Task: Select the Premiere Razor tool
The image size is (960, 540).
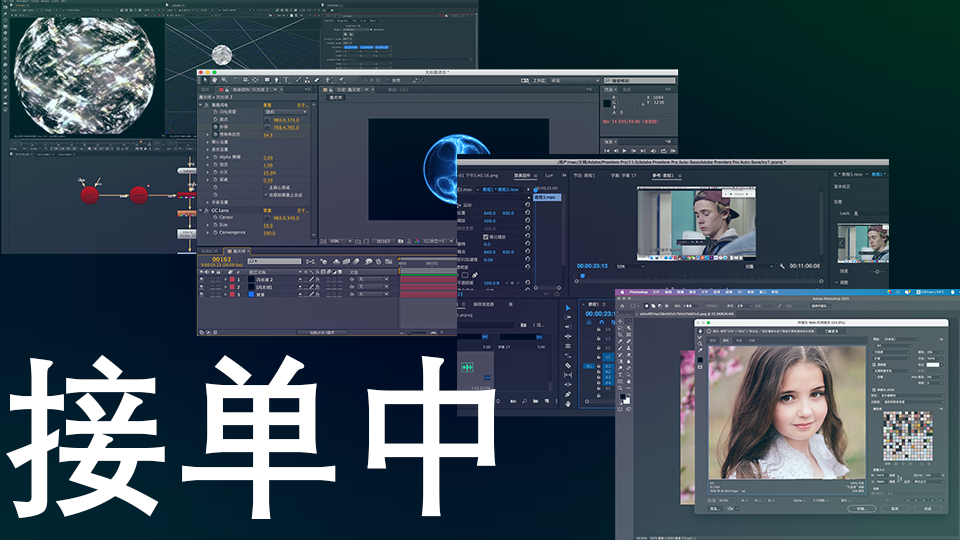Action: click(568, 366)
